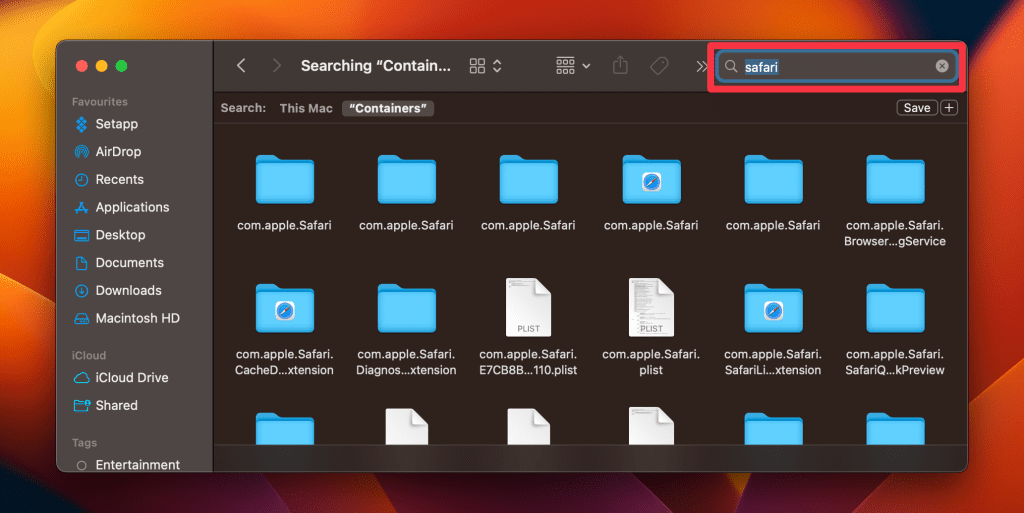Switch search scope to This Mac
Screen dimensions: 1024x513
click(306, 108)
